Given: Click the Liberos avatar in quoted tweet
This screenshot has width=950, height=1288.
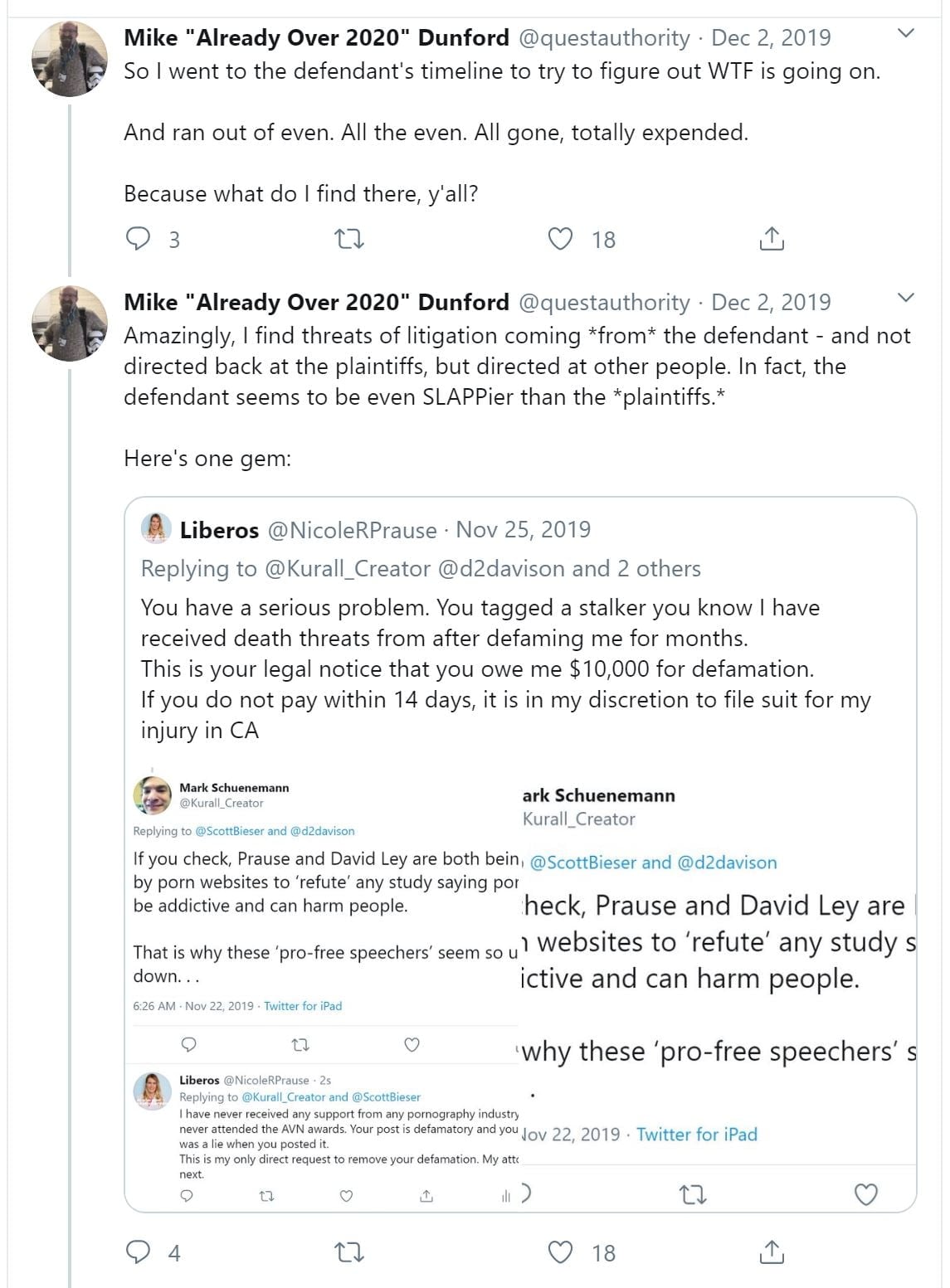Looking at the screenshot, I should click(x=156, y=528).
